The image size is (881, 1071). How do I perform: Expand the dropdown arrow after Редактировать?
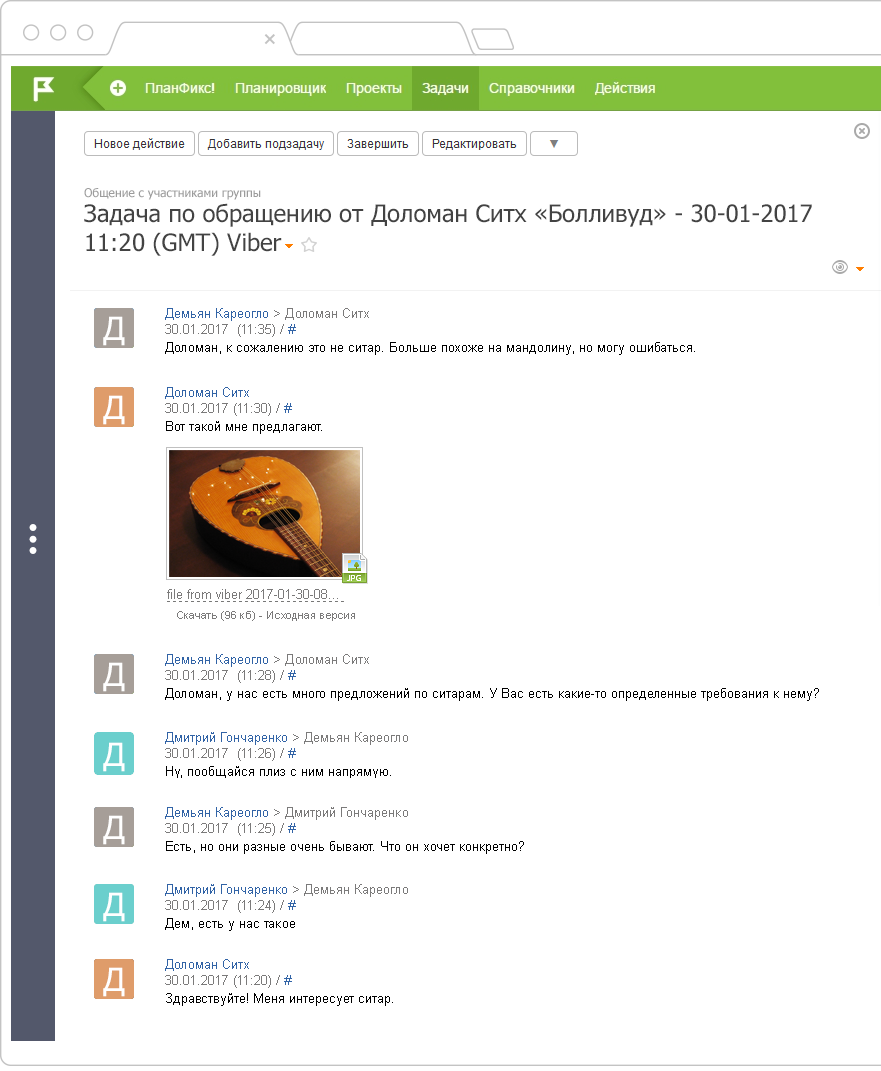[x=554, y=144]
